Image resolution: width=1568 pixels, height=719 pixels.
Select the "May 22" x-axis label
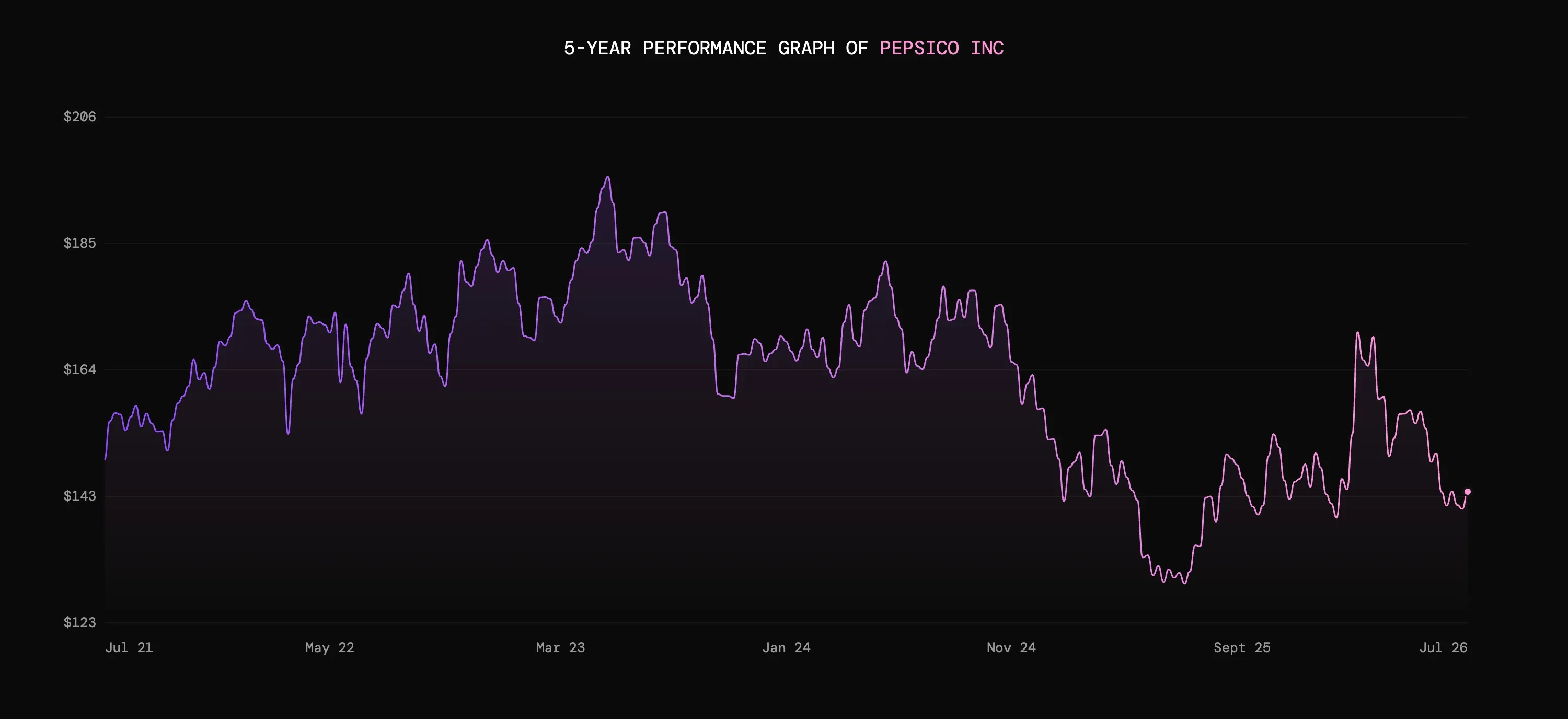click(x=329, y=648)
